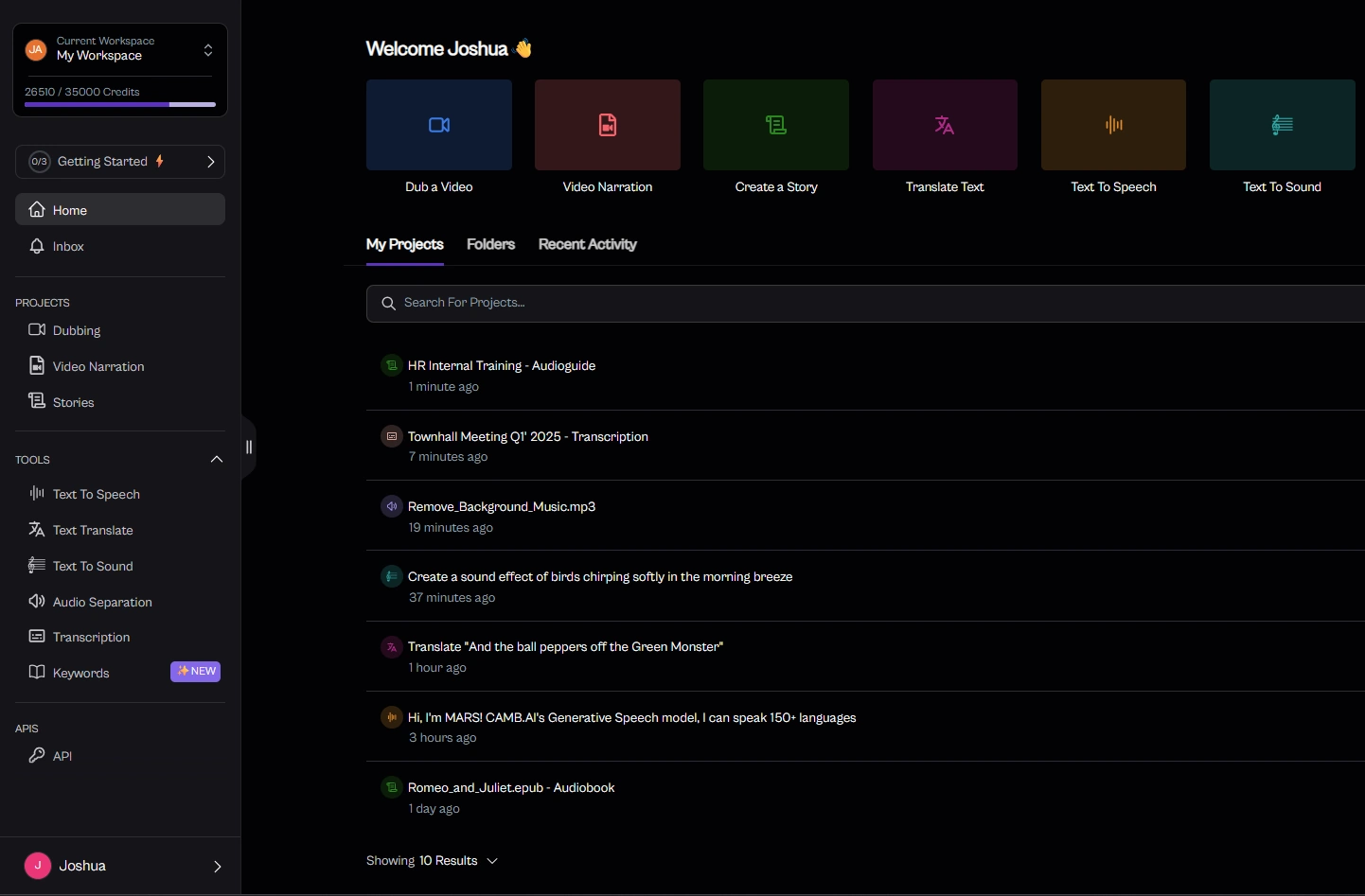Screen dimensions: 1365x896
Task: Open the API page
Action: coord(62,756)
